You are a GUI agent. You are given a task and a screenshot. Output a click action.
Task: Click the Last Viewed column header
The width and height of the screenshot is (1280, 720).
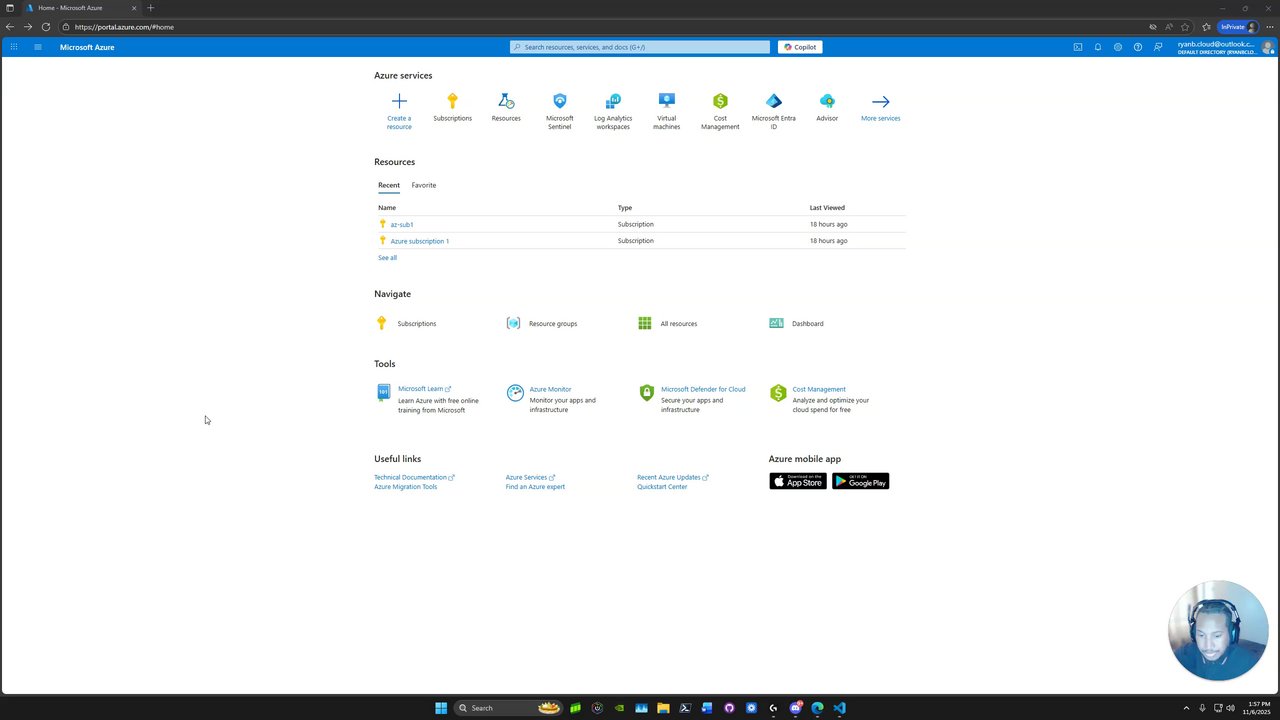827,208
